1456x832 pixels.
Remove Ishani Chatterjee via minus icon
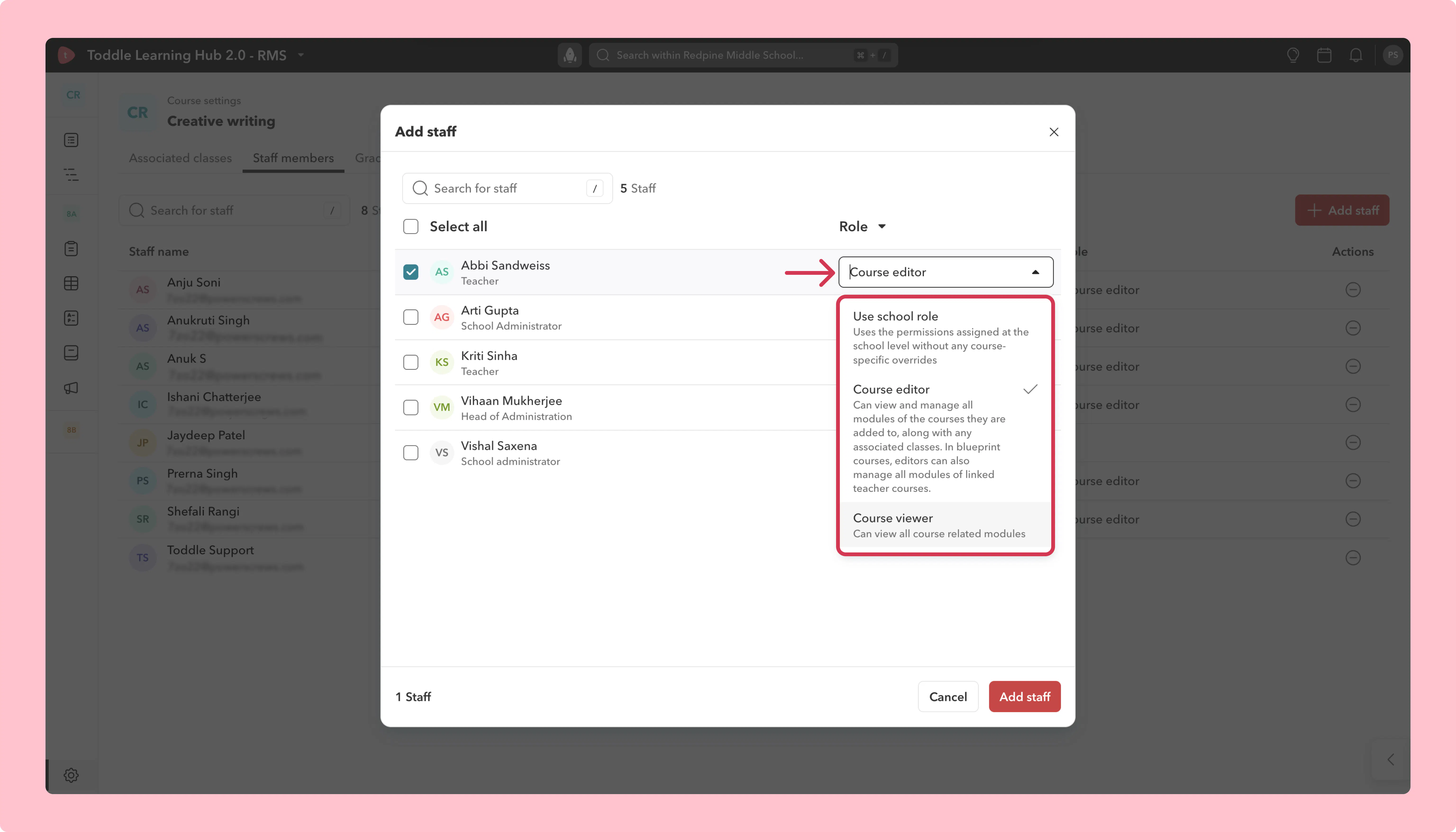[1353, 405]
